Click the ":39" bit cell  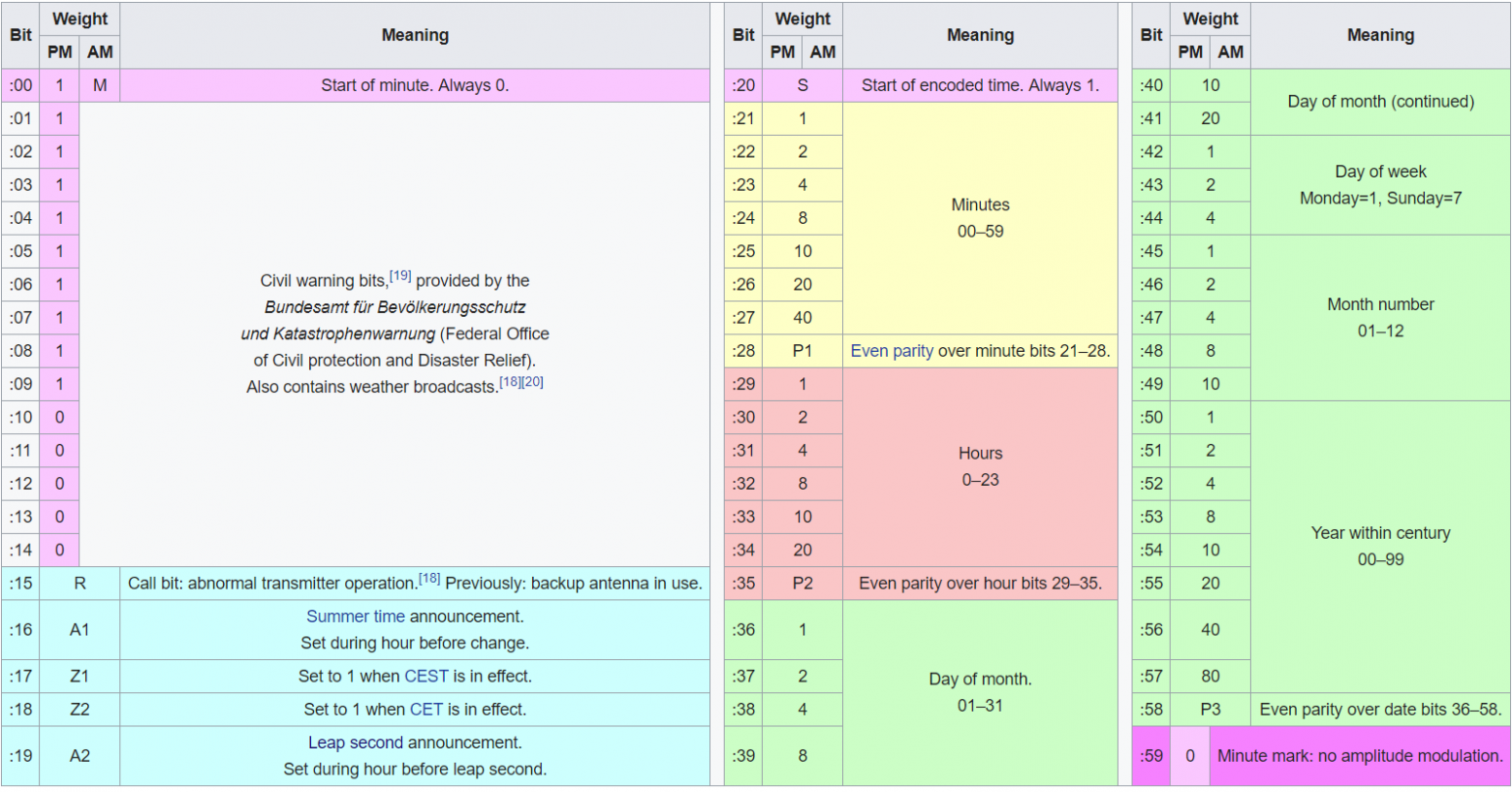tap(743, 756)
